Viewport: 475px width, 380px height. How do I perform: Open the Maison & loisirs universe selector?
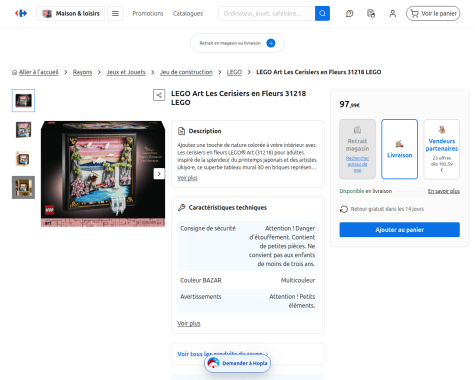tap(70, 13)
